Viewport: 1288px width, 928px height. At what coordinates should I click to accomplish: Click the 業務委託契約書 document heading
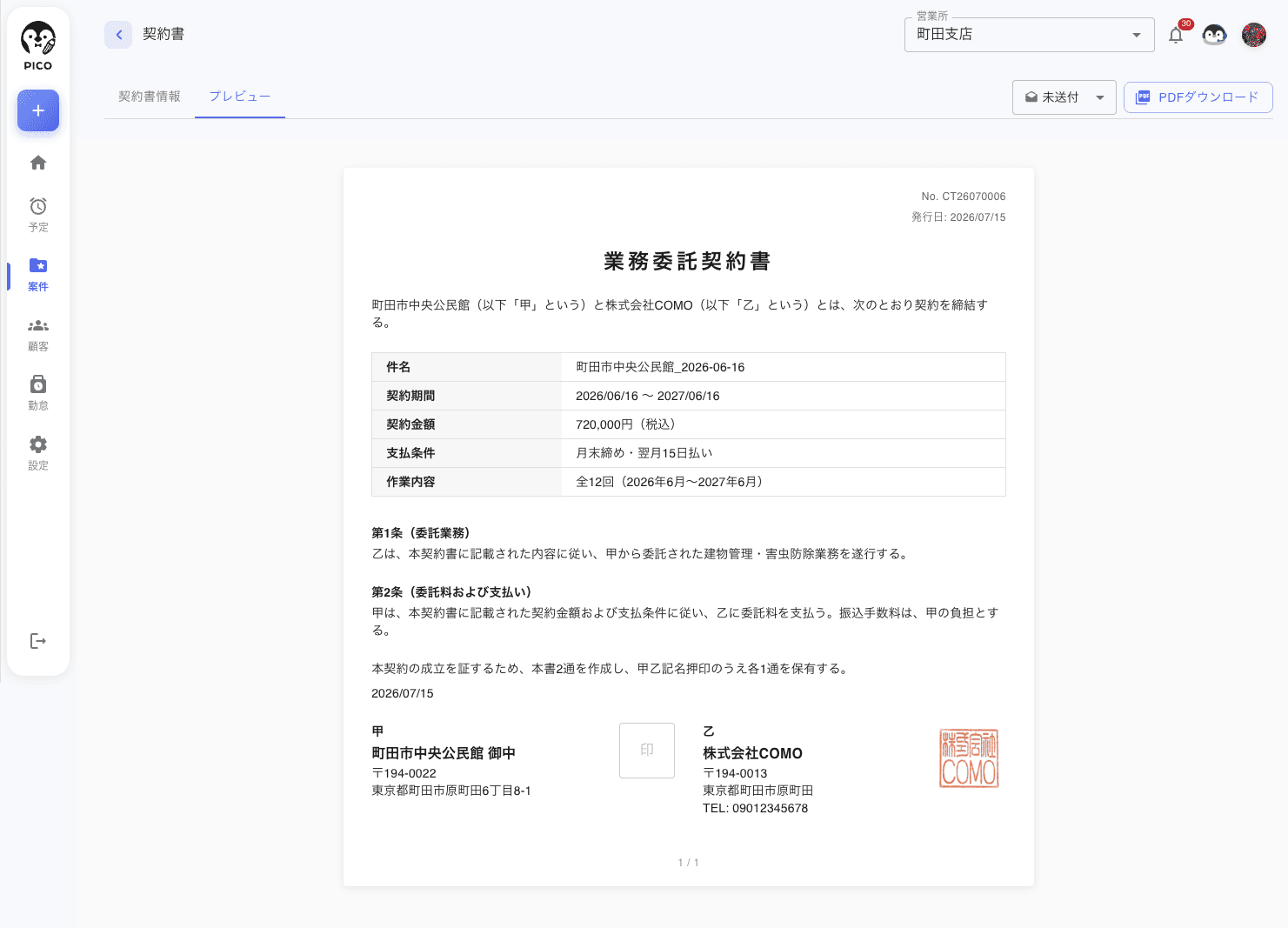(x=688, y=261)
